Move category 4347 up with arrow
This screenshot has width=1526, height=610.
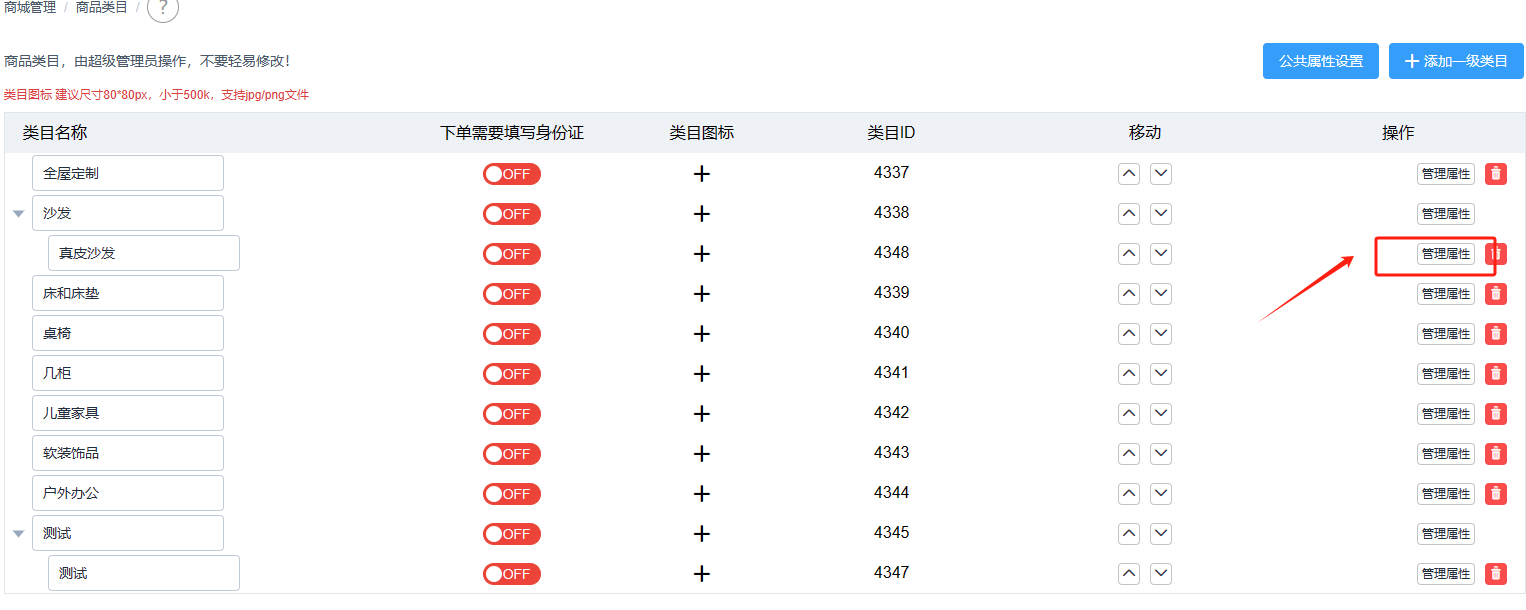(1129, 574)
